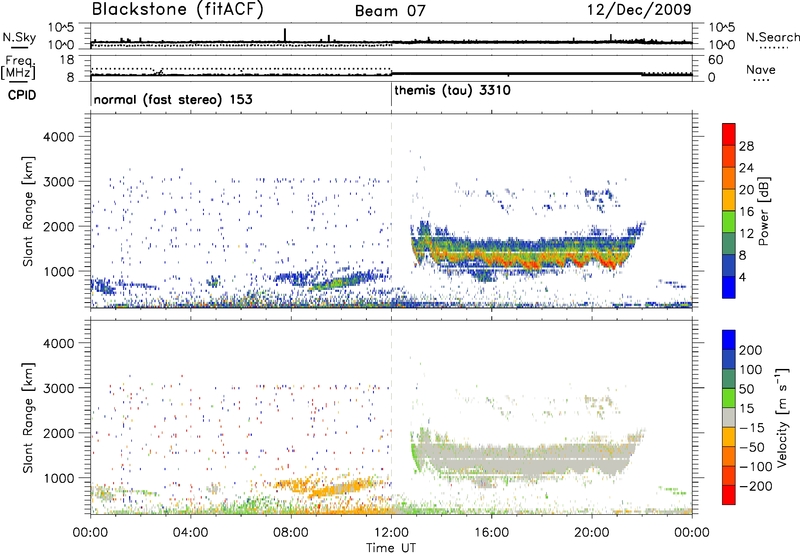Click the "Power [dB]" color bar label
The width and height of the screenshot is (800, 554).
coord(764,211)
